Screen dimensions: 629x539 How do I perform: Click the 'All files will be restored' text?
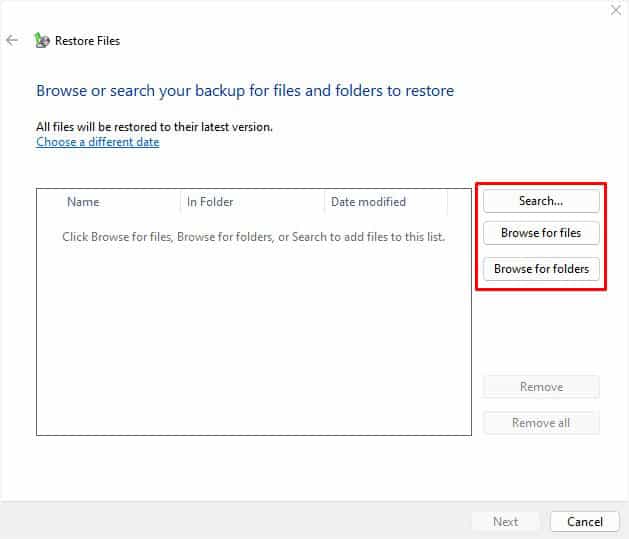click(x=154, y=127)
